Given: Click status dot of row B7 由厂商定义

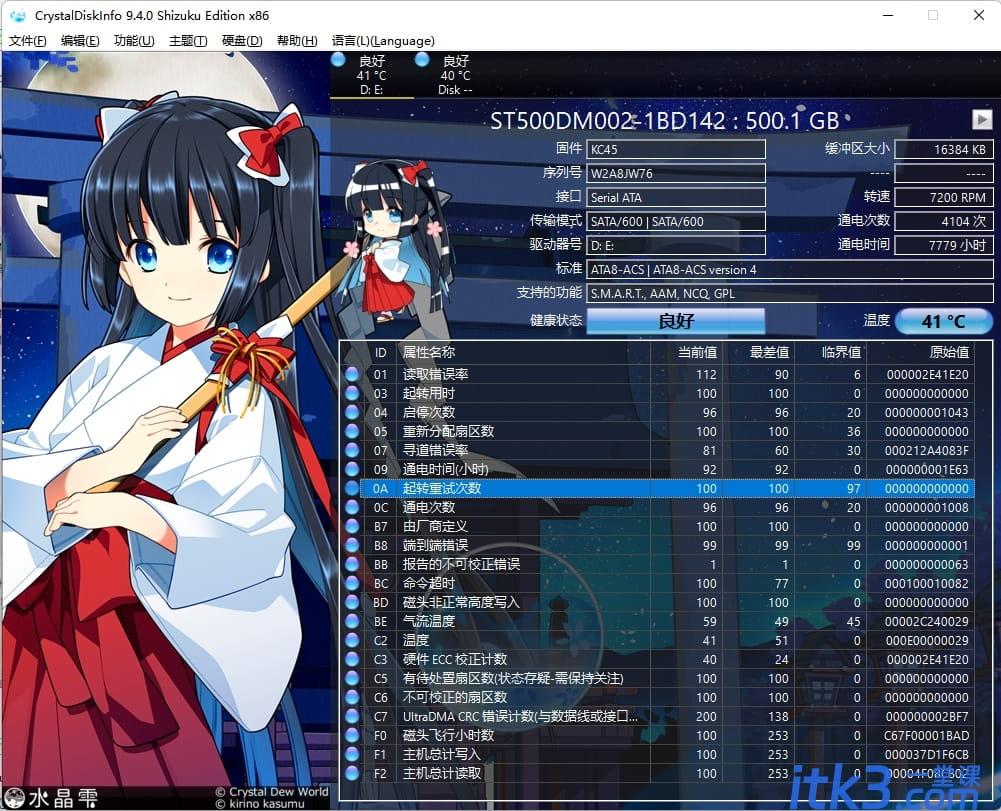Looking at the screenshot, I should pyautogui.click(x=352, y=526).
